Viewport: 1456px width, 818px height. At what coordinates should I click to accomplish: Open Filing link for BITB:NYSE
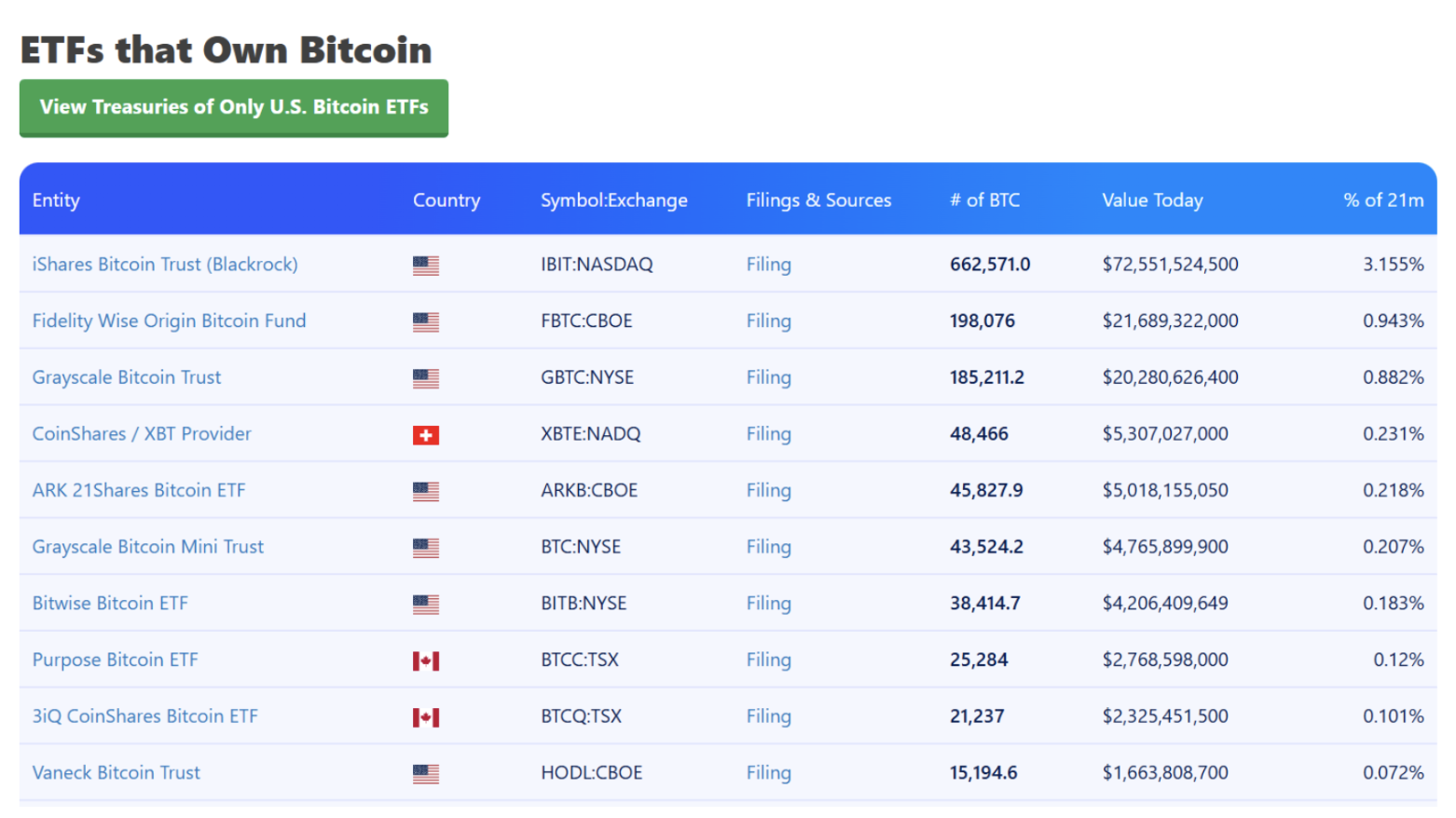coord(769,604)
